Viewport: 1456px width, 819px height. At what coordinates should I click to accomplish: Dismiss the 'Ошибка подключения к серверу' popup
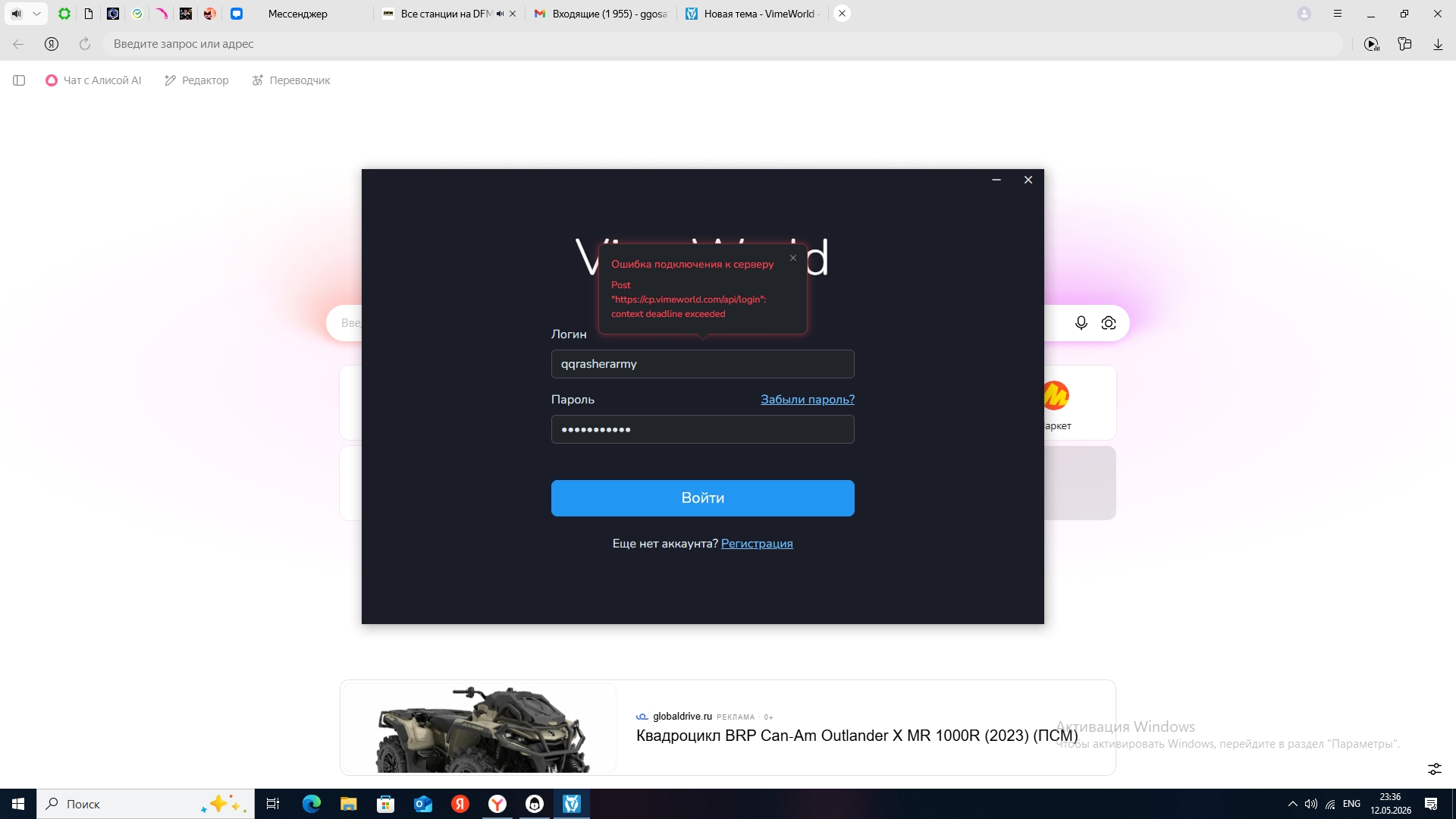click(x=793, y=258)
